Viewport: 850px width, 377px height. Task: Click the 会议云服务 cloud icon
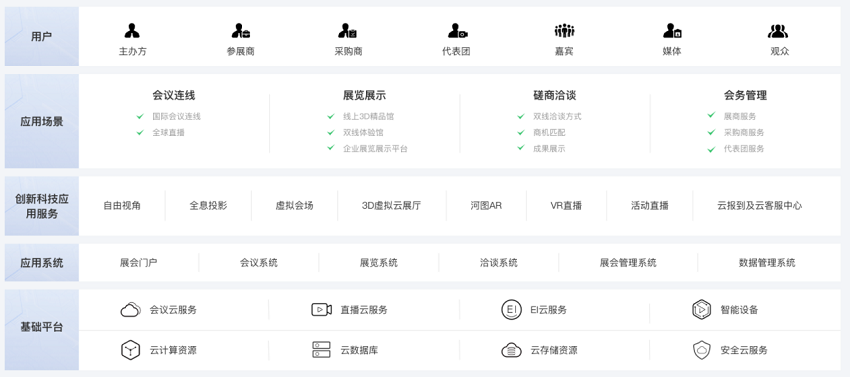(131, 310)
